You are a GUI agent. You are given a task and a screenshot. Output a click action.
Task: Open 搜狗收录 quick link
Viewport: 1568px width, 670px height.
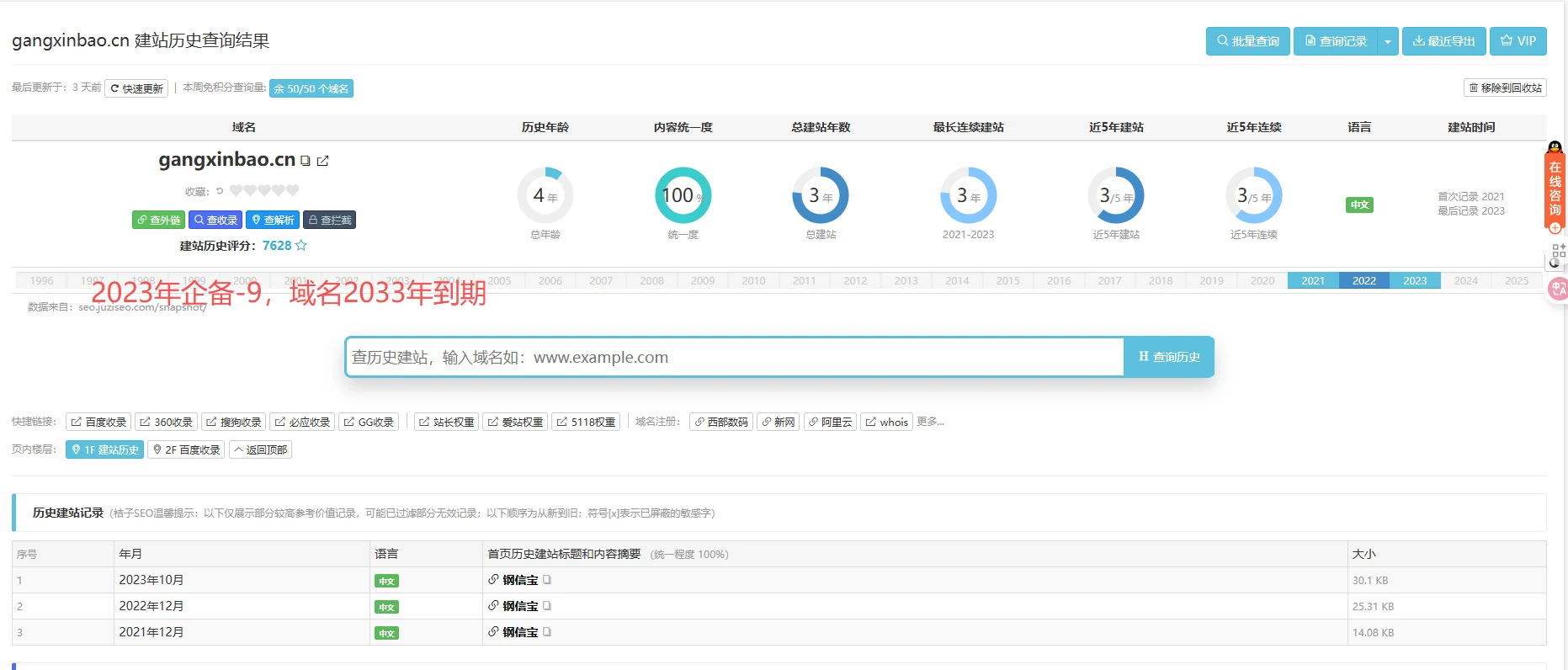[x=234, y=422]
